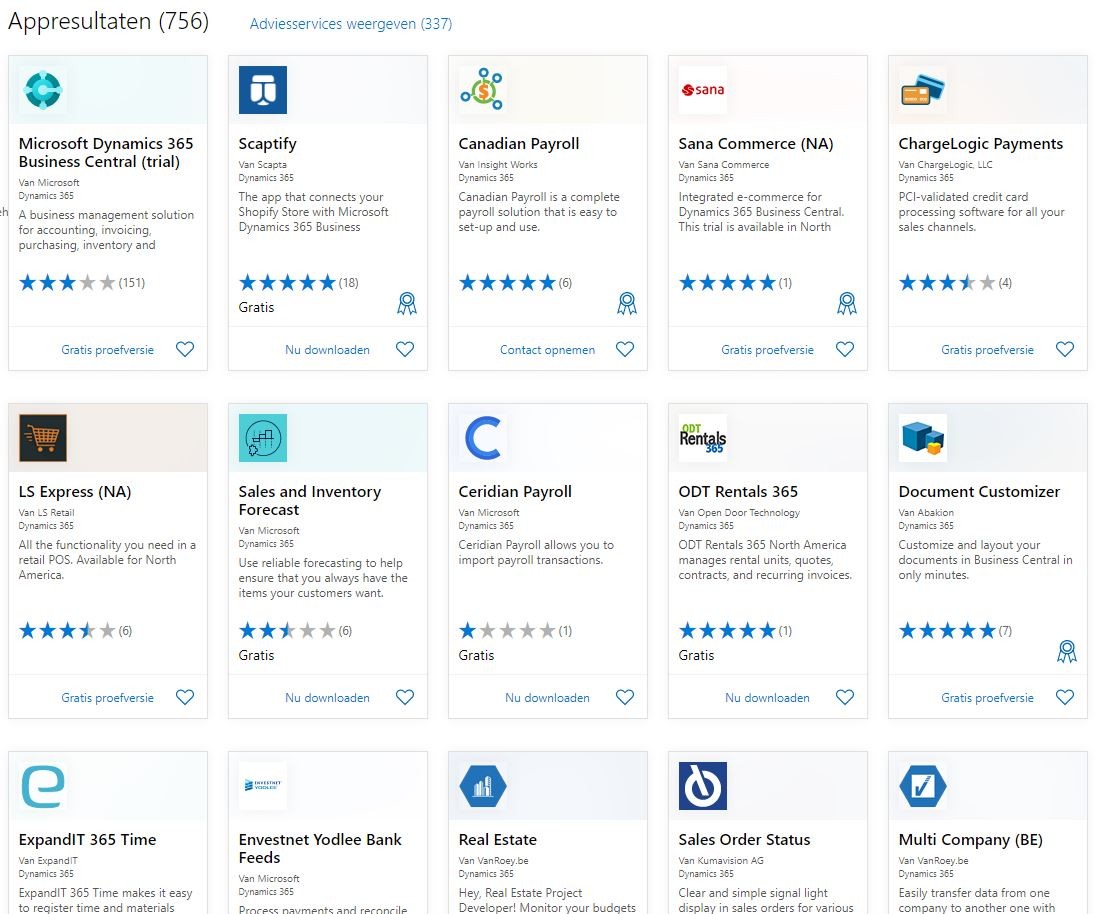Open Adviesservices weergeven (337) link
Screen dimensions: 1102x914
[351, 24]
